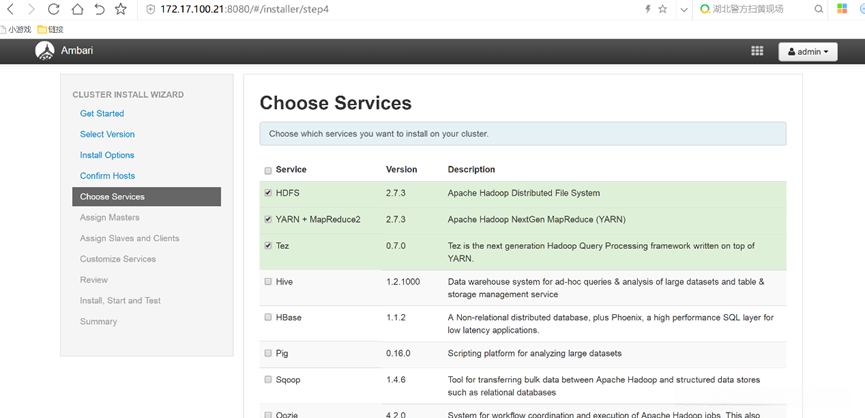Go to Get Started step
The width and height of the screenshot is (865, 418).
pyautogui.click(x=102, y=114)
